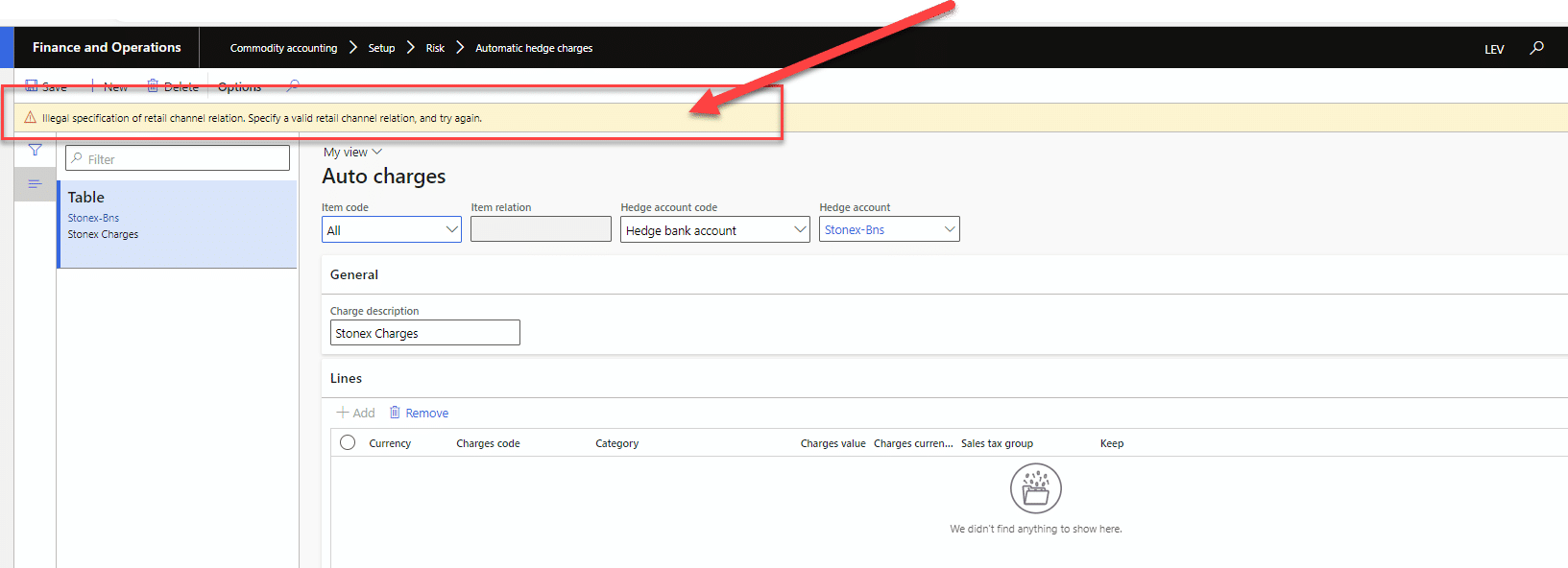1568x568 pixels.
Task: Open the Item code dropdown showing All
Action: pyautogui.click(x=392, y=229)
